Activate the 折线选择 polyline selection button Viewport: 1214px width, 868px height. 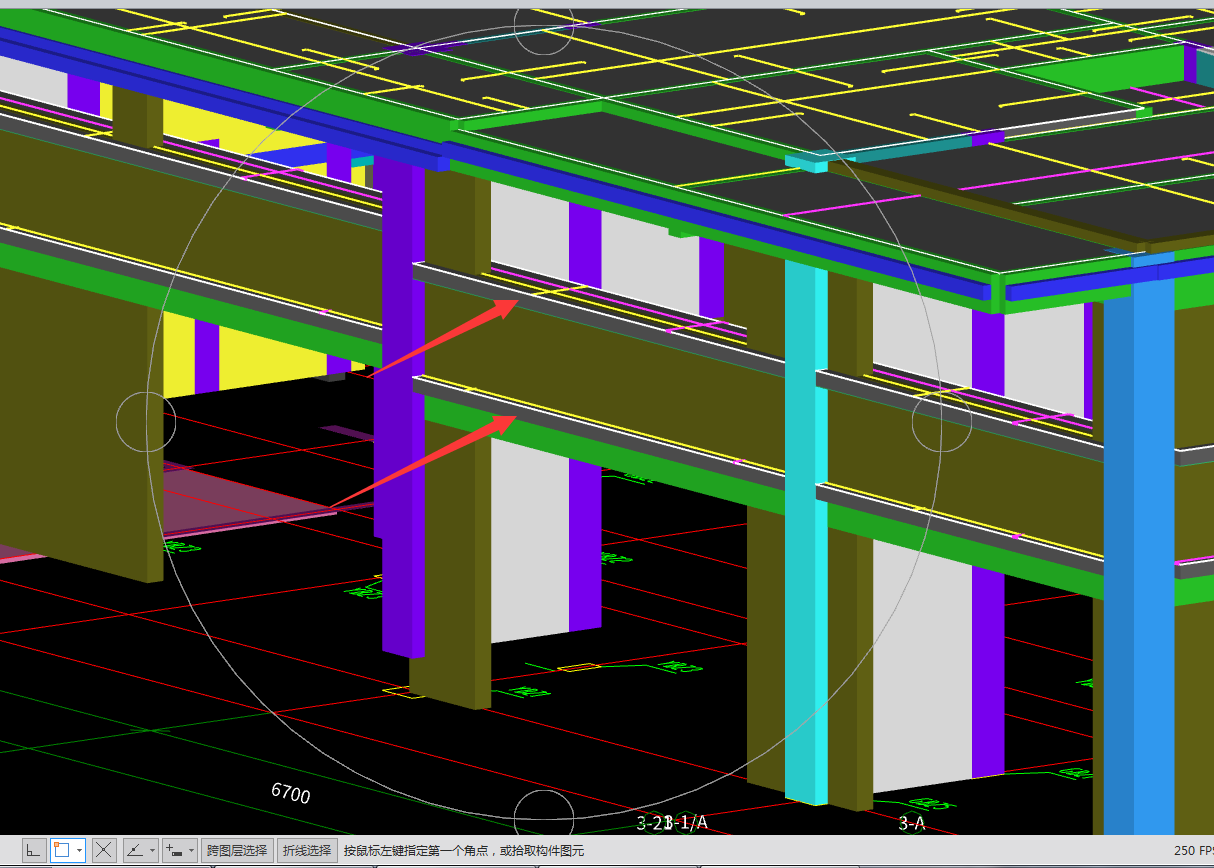tap(306, 850)
